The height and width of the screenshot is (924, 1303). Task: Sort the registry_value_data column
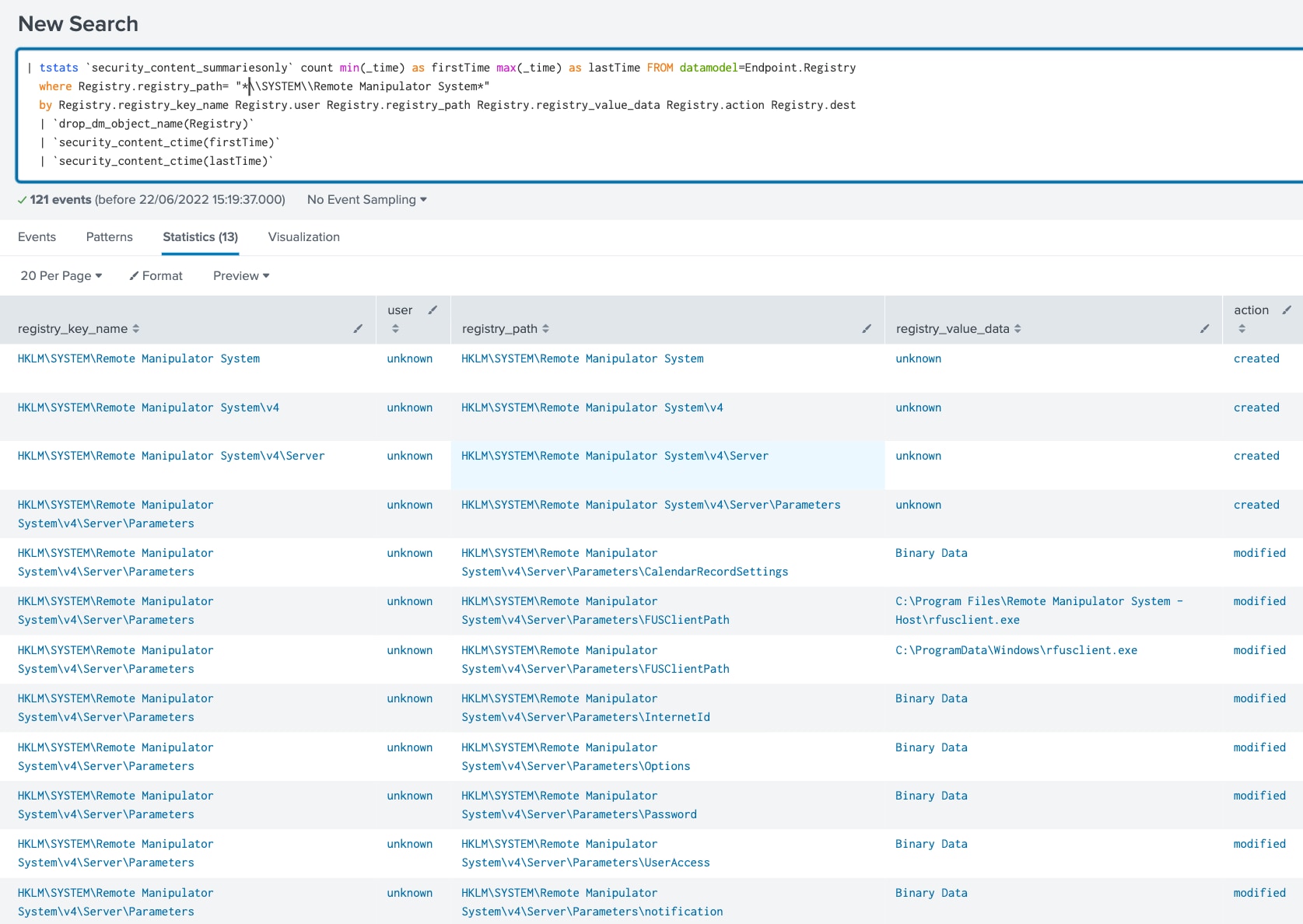1018,329
